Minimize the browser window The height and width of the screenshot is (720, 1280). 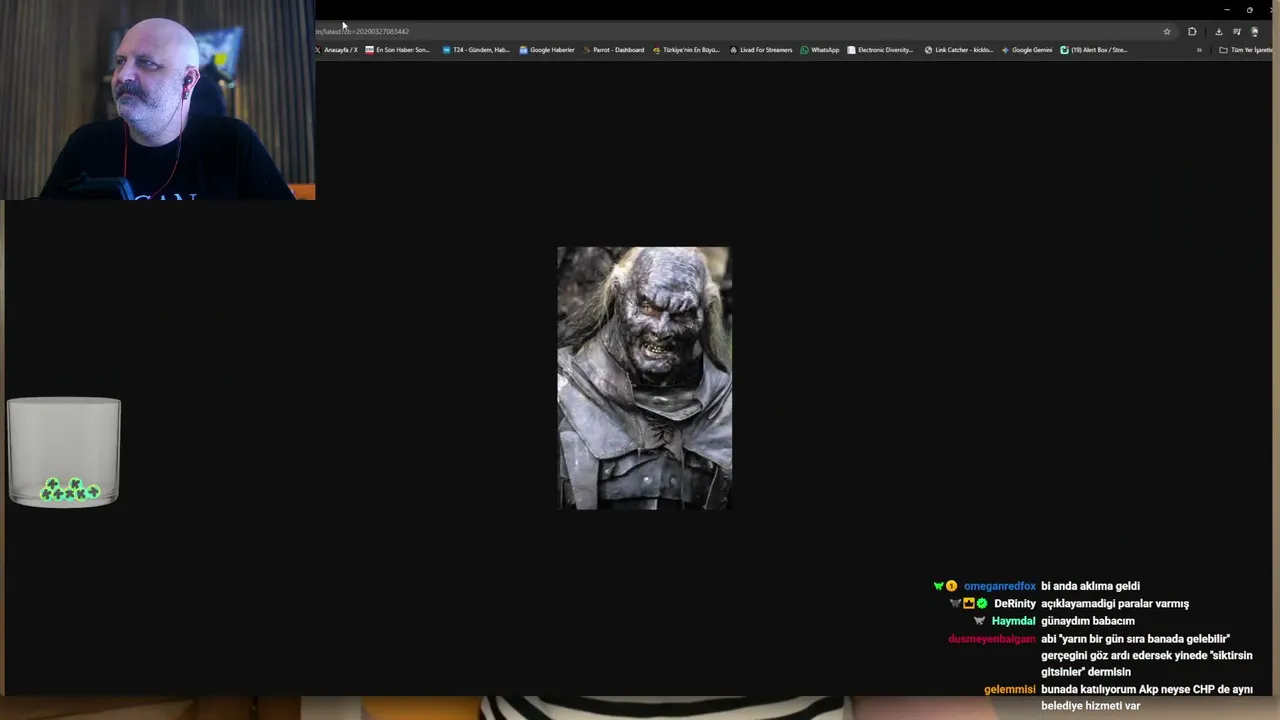click(x=1226, y=10)
